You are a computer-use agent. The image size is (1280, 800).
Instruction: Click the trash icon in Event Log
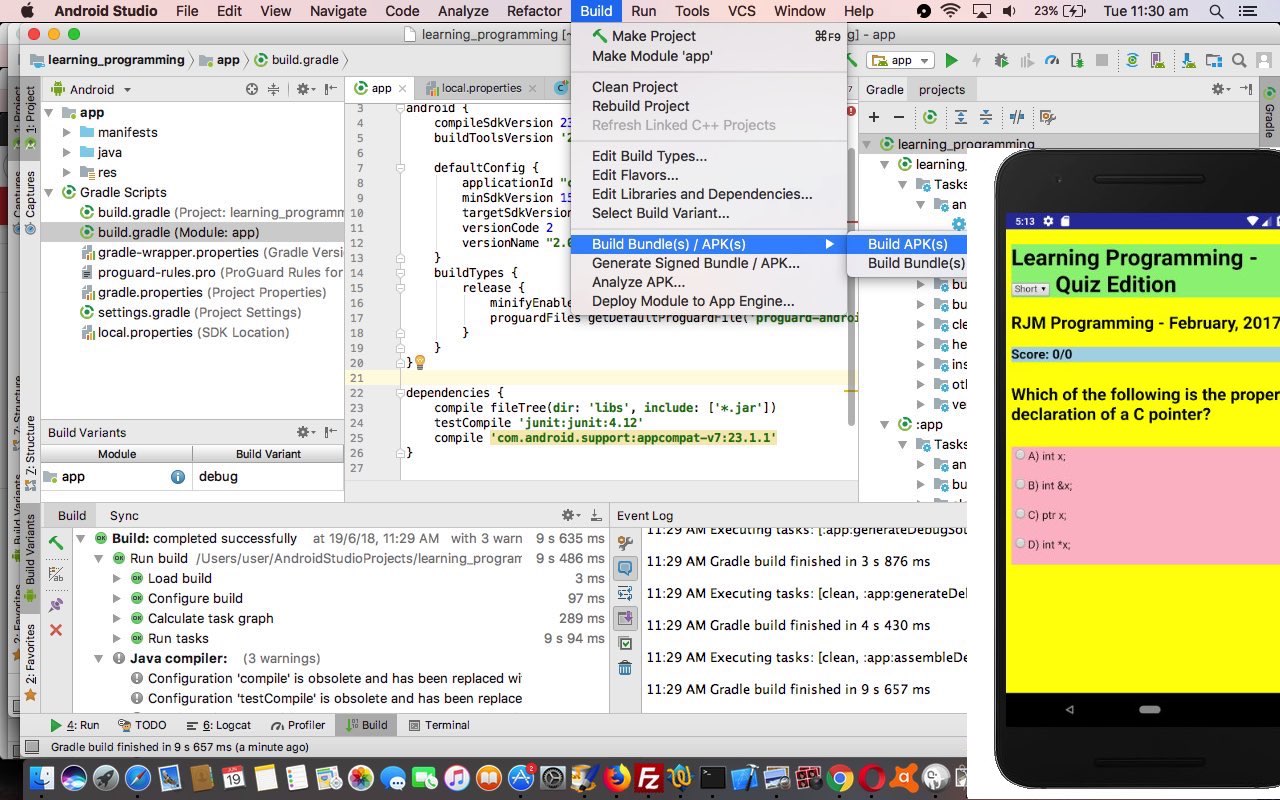(626, 668)
